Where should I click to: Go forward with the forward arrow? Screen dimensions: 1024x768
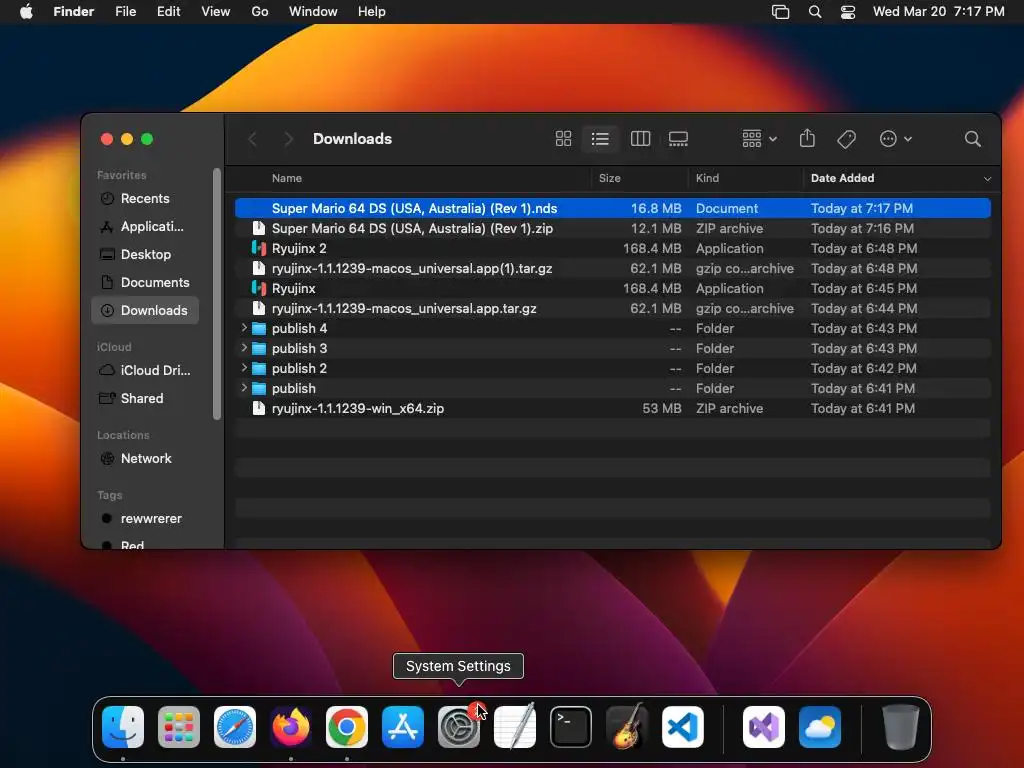click(x=289, y=138)
